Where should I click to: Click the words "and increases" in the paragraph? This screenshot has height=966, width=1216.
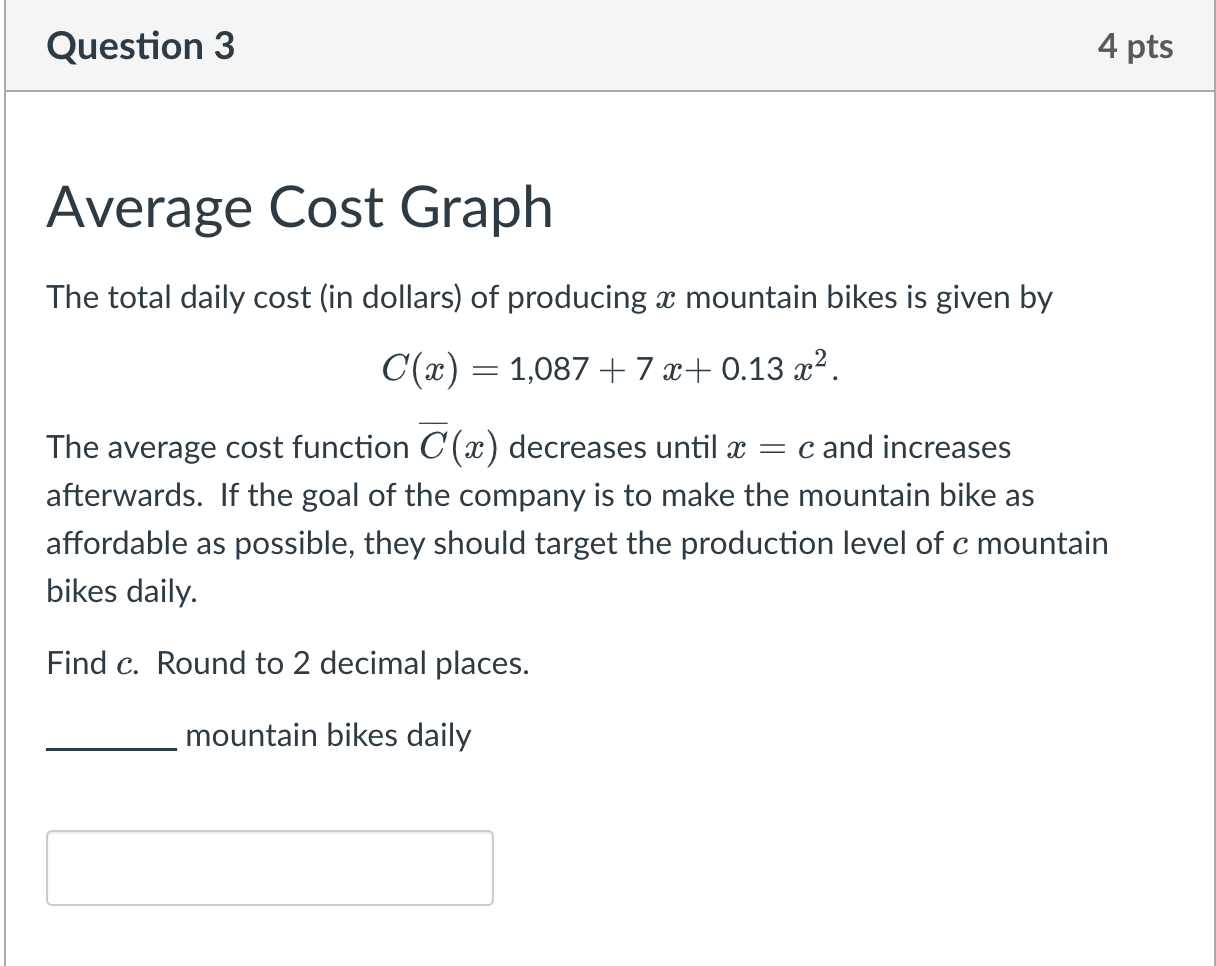(x=917, y=447)
